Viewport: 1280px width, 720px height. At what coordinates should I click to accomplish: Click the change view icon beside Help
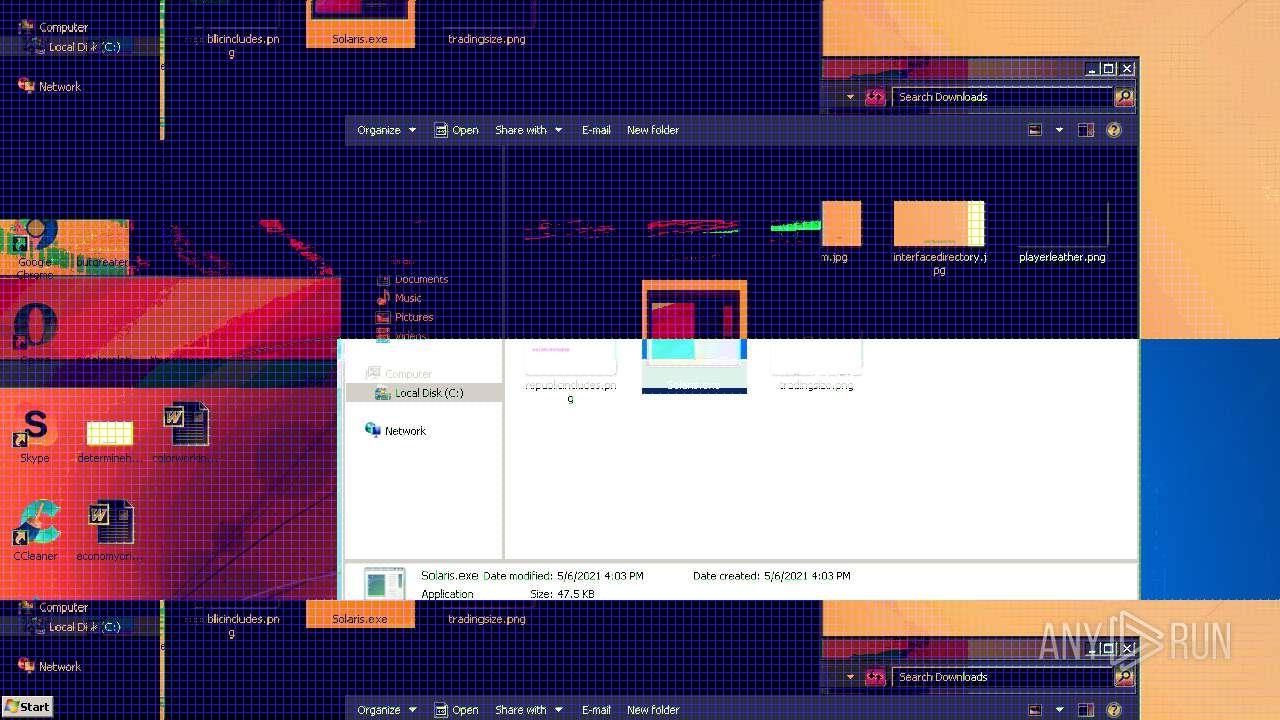tap(1035, 130)
